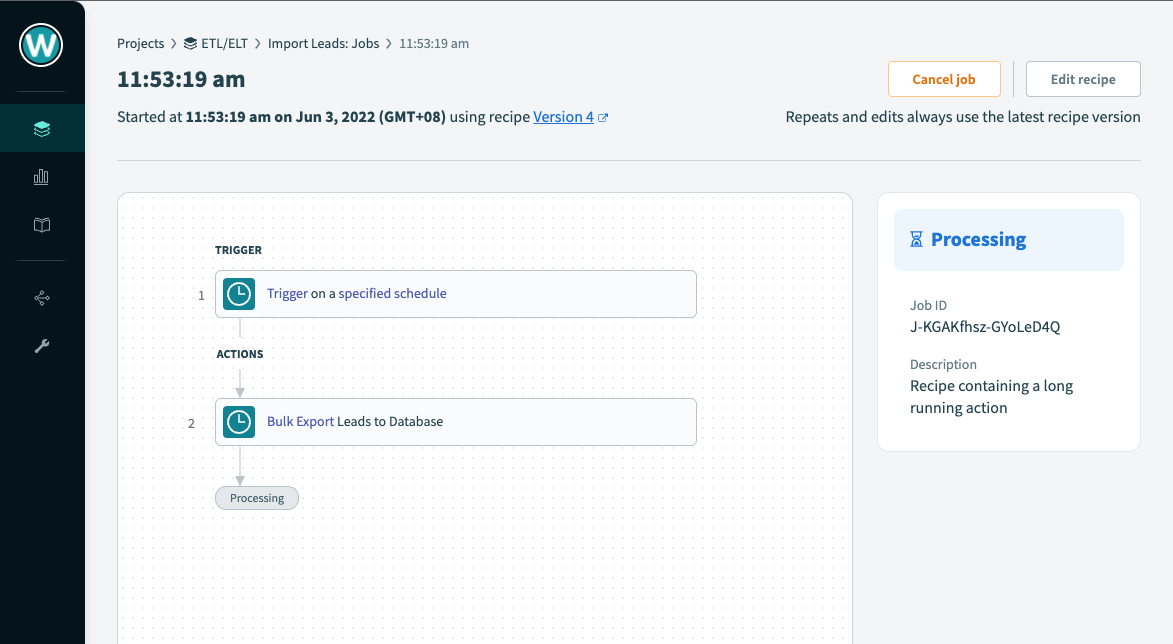The image size is (1173, 644).
Task: Select the Trigger on a specified schedule step
Action: 455,293
